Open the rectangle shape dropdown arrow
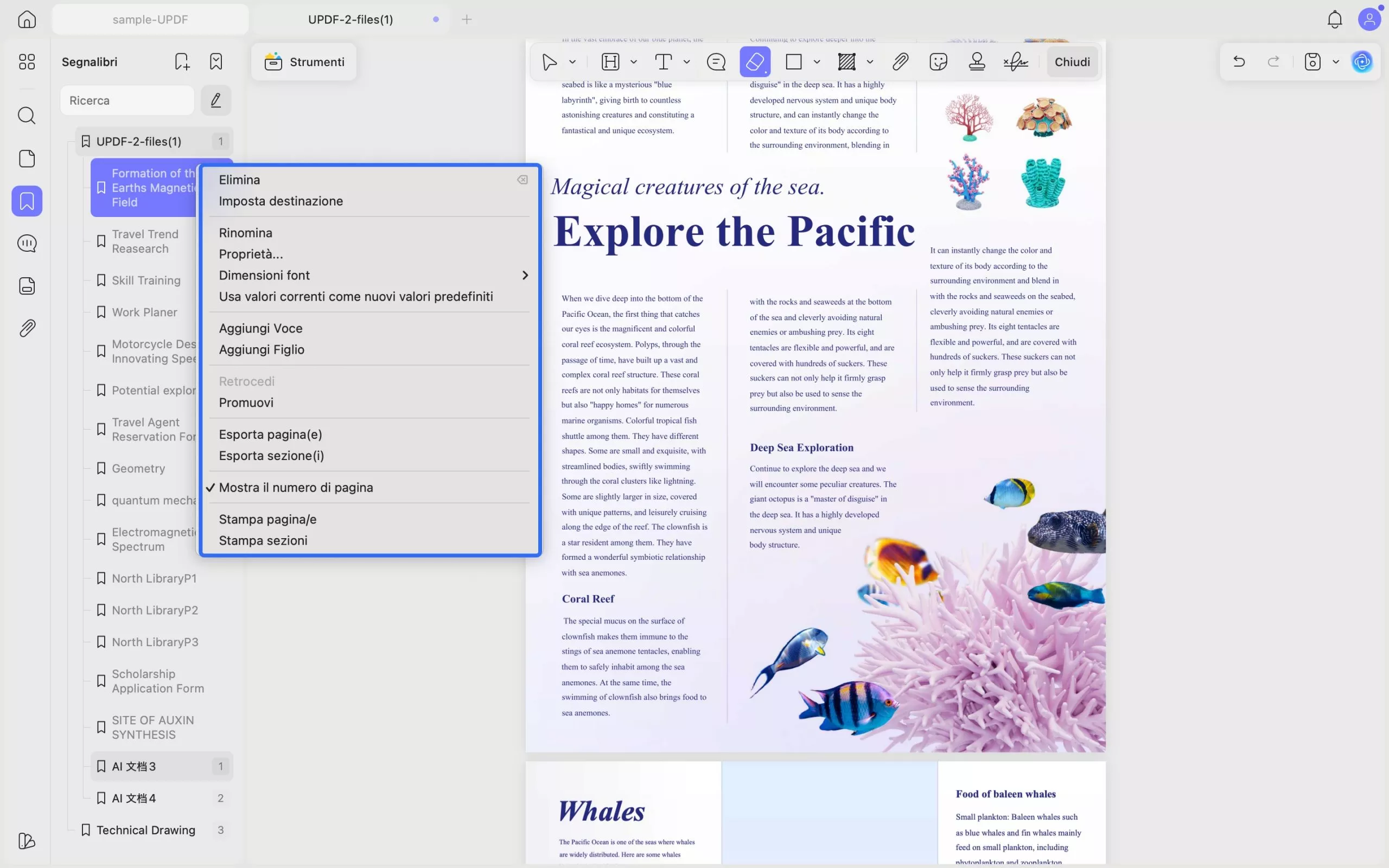 click(817, 61)
